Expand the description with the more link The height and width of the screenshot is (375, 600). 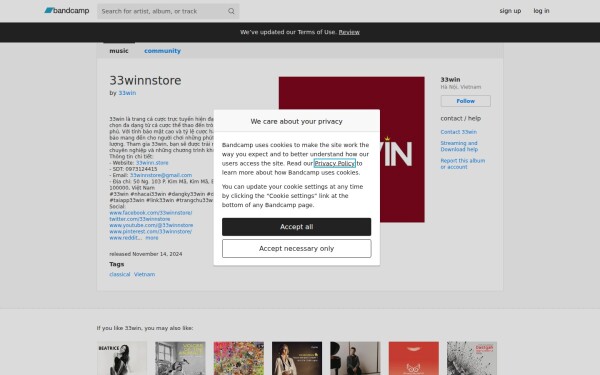pyautogui.click(x=152, y=238)
